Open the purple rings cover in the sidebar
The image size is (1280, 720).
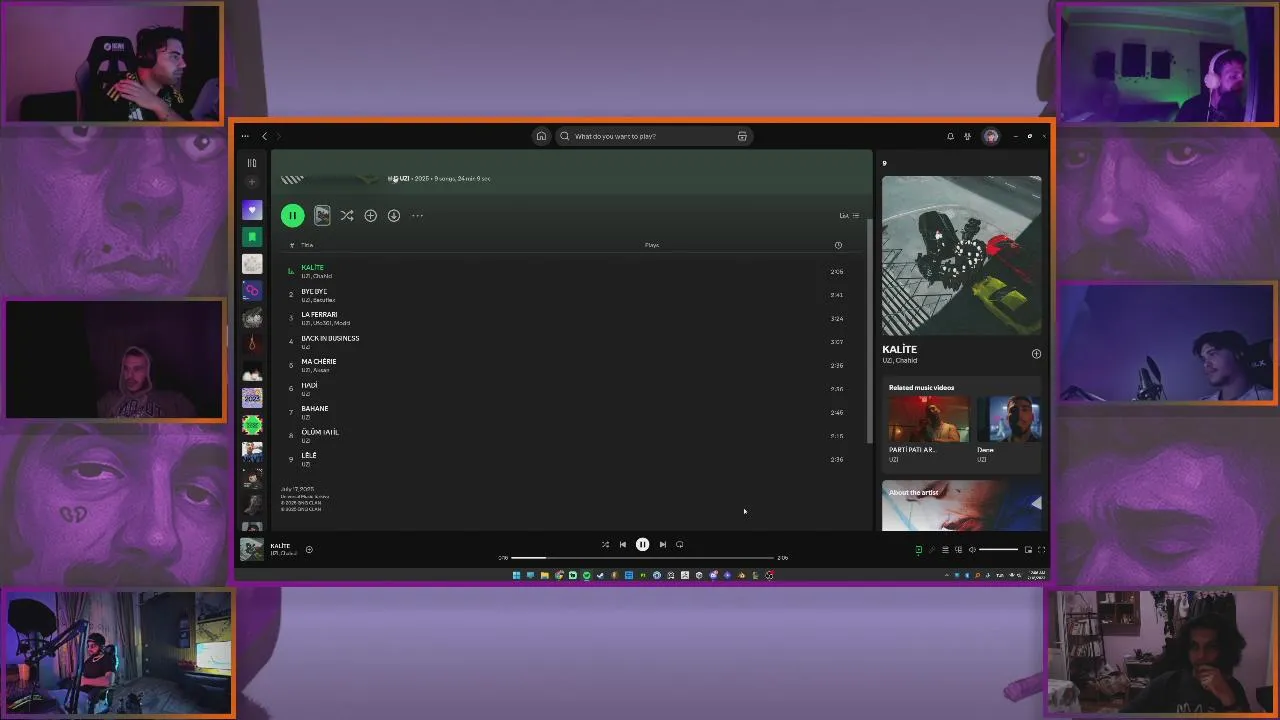point(252,291)
